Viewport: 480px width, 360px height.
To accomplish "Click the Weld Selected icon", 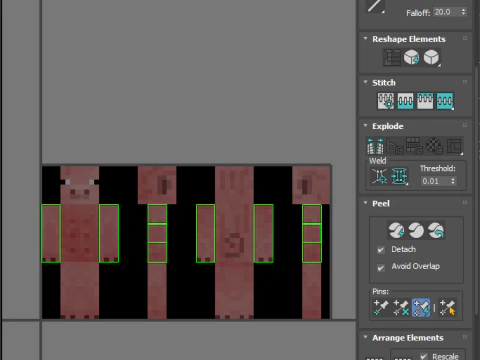I will (399, 176).
